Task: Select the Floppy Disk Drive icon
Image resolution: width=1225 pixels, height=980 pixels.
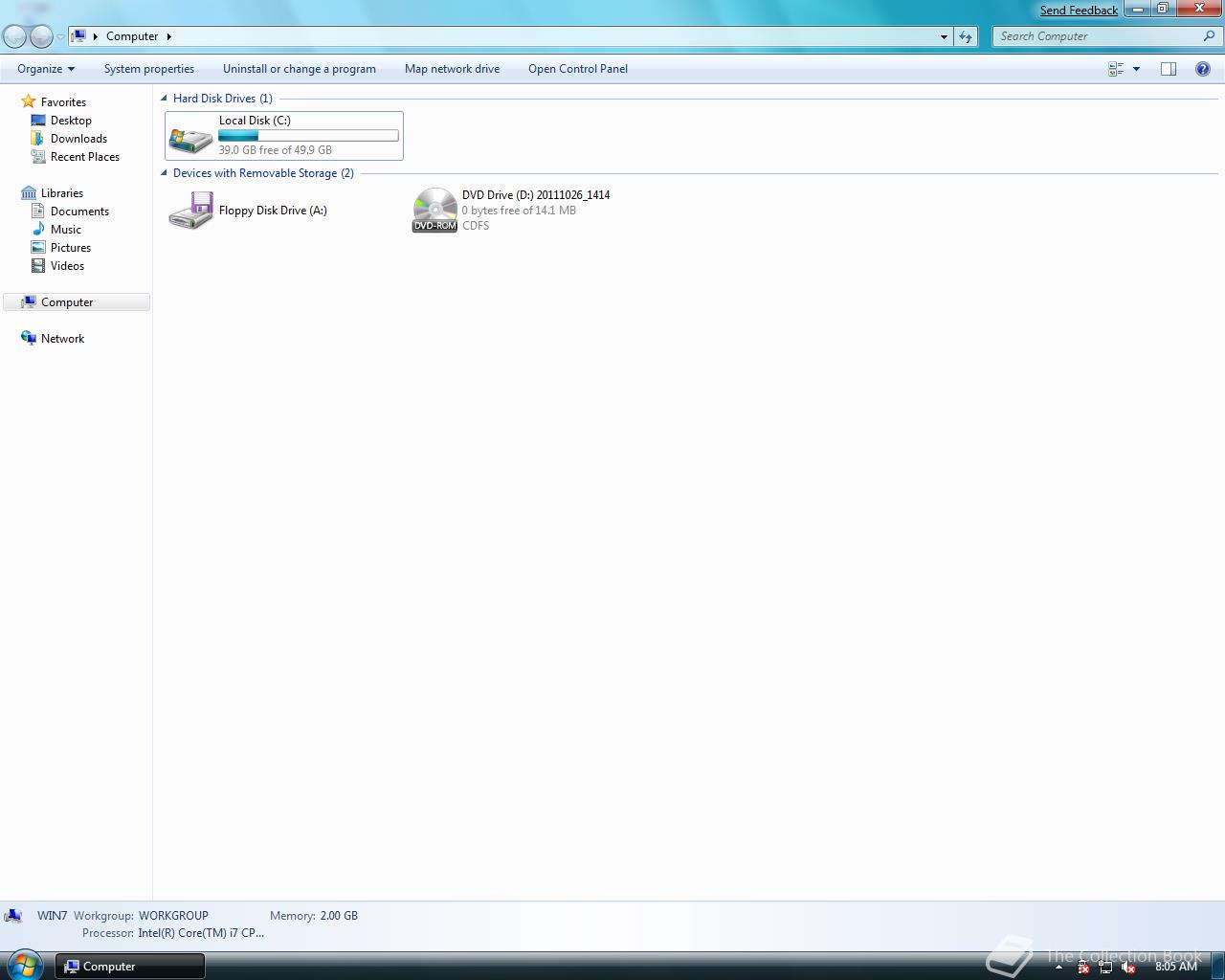Action: pos(190,211)
